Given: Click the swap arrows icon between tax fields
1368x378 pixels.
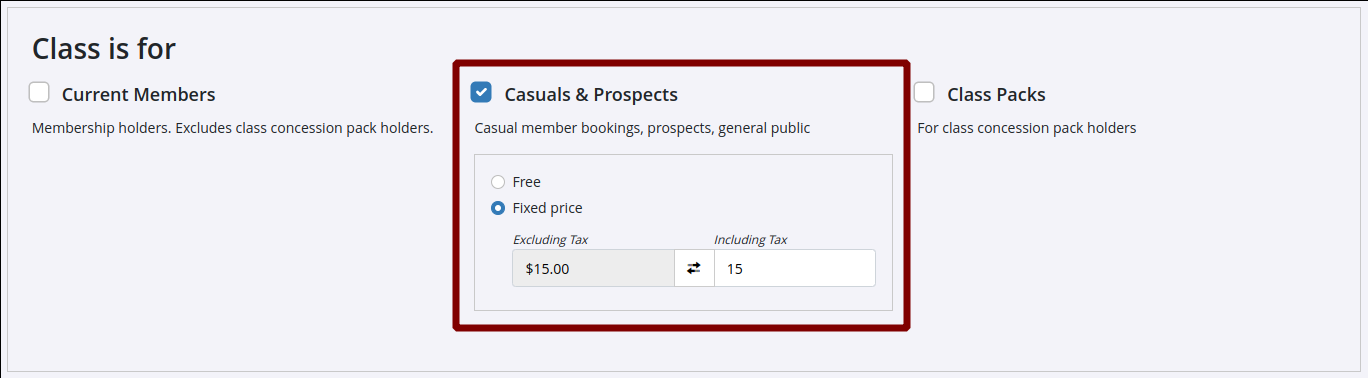Looking at the screenshot, I should [694, 268].
